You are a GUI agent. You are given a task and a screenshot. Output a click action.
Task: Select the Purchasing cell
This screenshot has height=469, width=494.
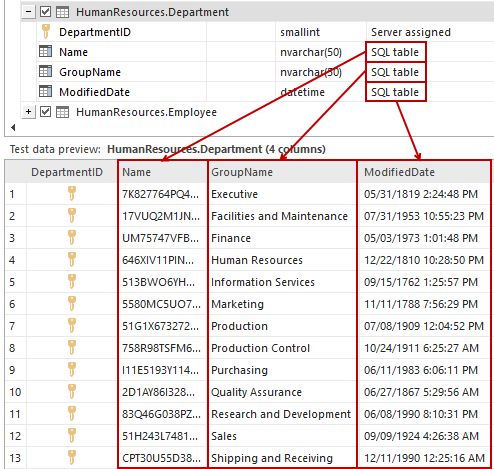tap(282, 370)
